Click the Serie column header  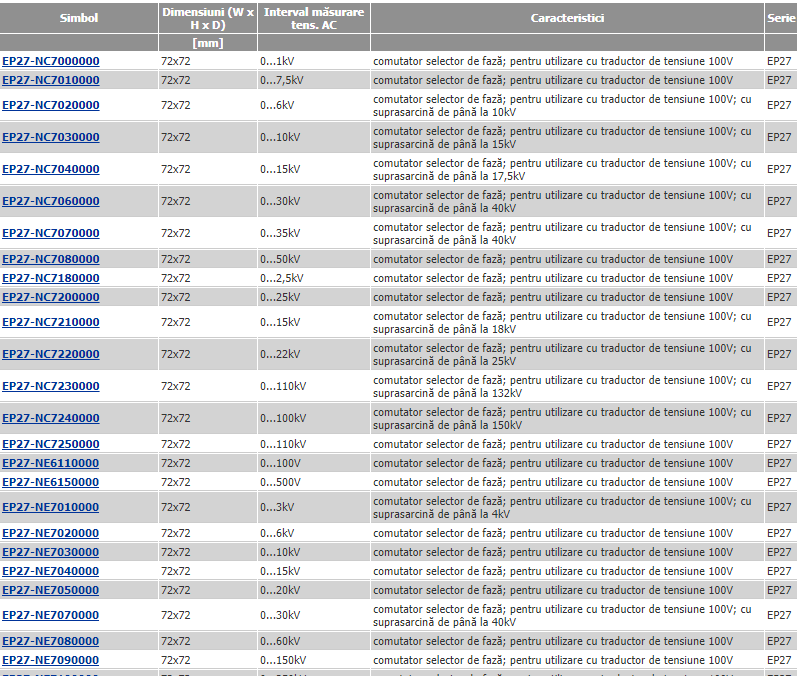[x=780, y=18]
